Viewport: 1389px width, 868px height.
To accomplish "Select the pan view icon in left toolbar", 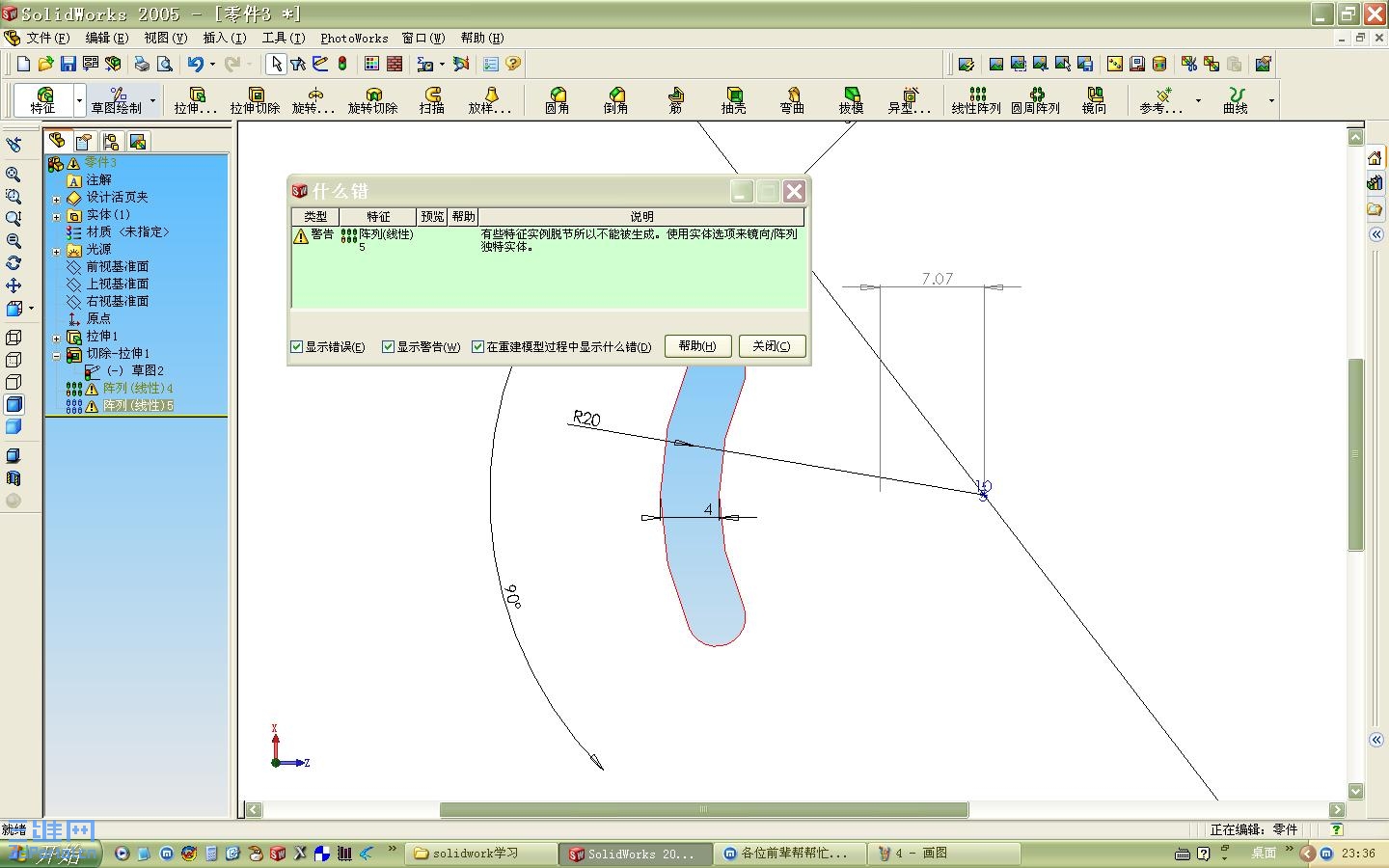I will pyautogui.click(x=14, y=285).
